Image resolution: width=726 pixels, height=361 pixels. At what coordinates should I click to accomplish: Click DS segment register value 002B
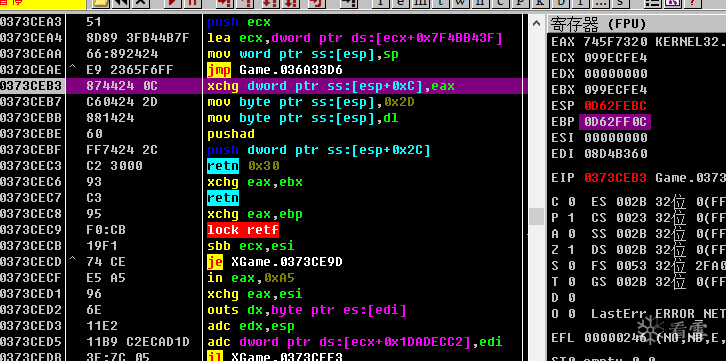632,249
